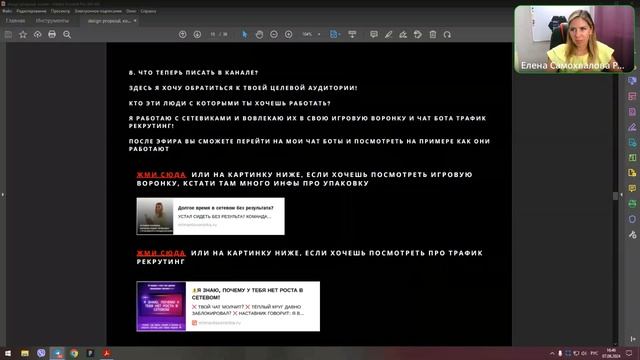This screenshot has height=360, width=640.
Task: Click the blue sidebar tool icon
Action: click(x=632, y=142)
